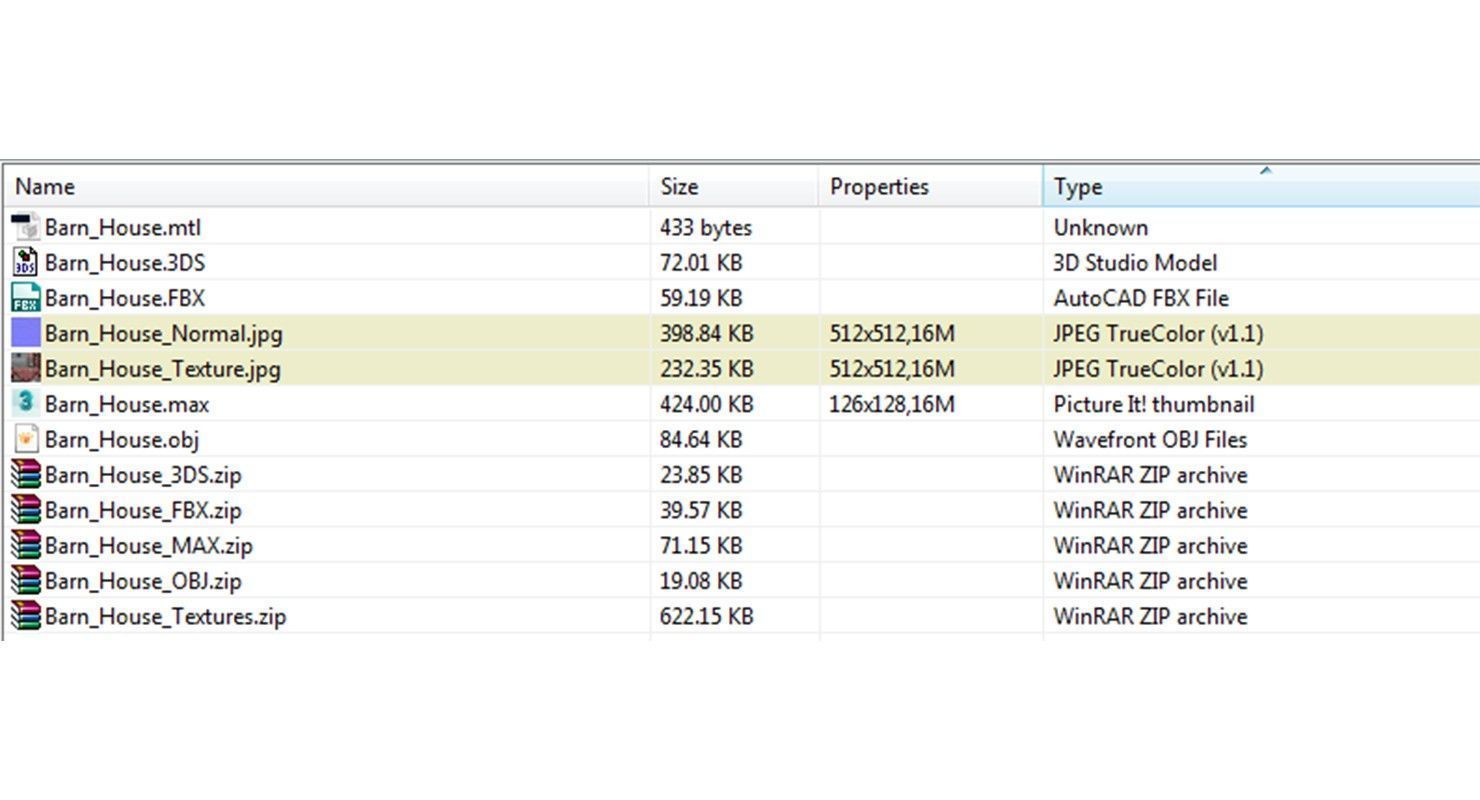Click the Barn_House.max file icon
This screenshot has height=800, width=1480.
(26, 404)
